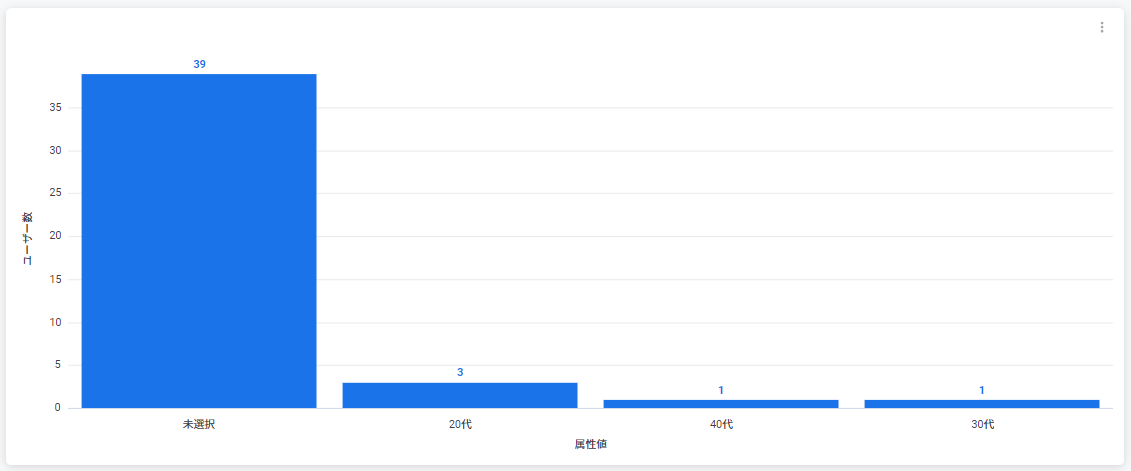This screenshot has width=1131, height=471.
Task: Click the 25 tick on y-axis
Action: 56,194
